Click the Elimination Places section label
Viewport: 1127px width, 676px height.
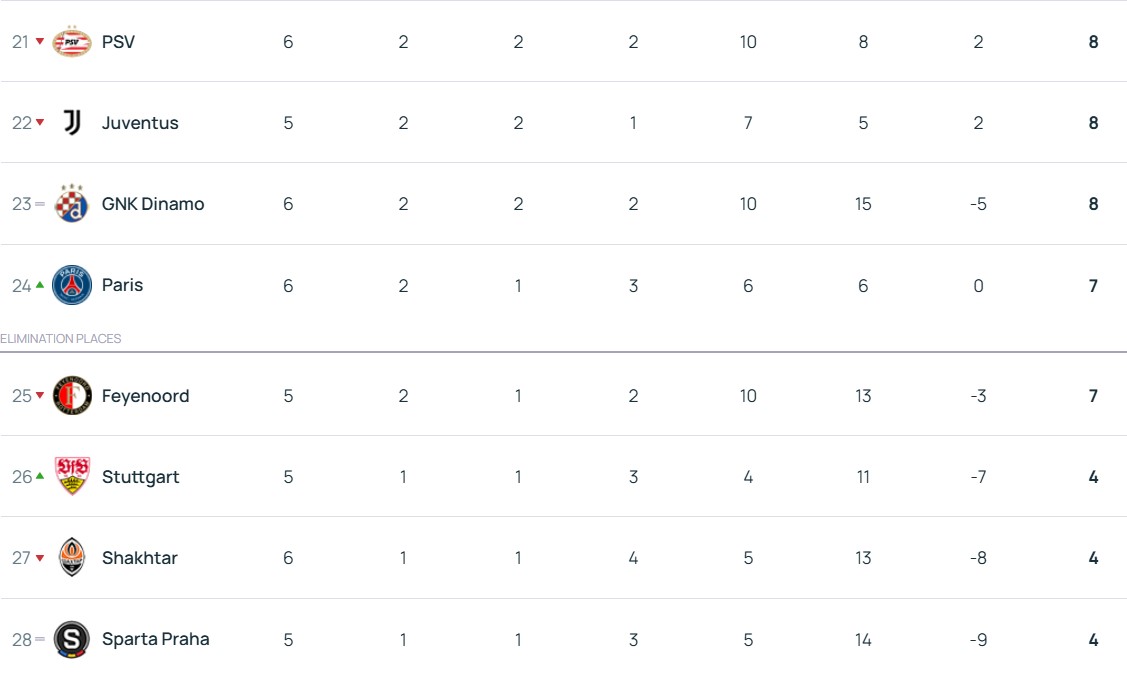(x=61, y=339)
